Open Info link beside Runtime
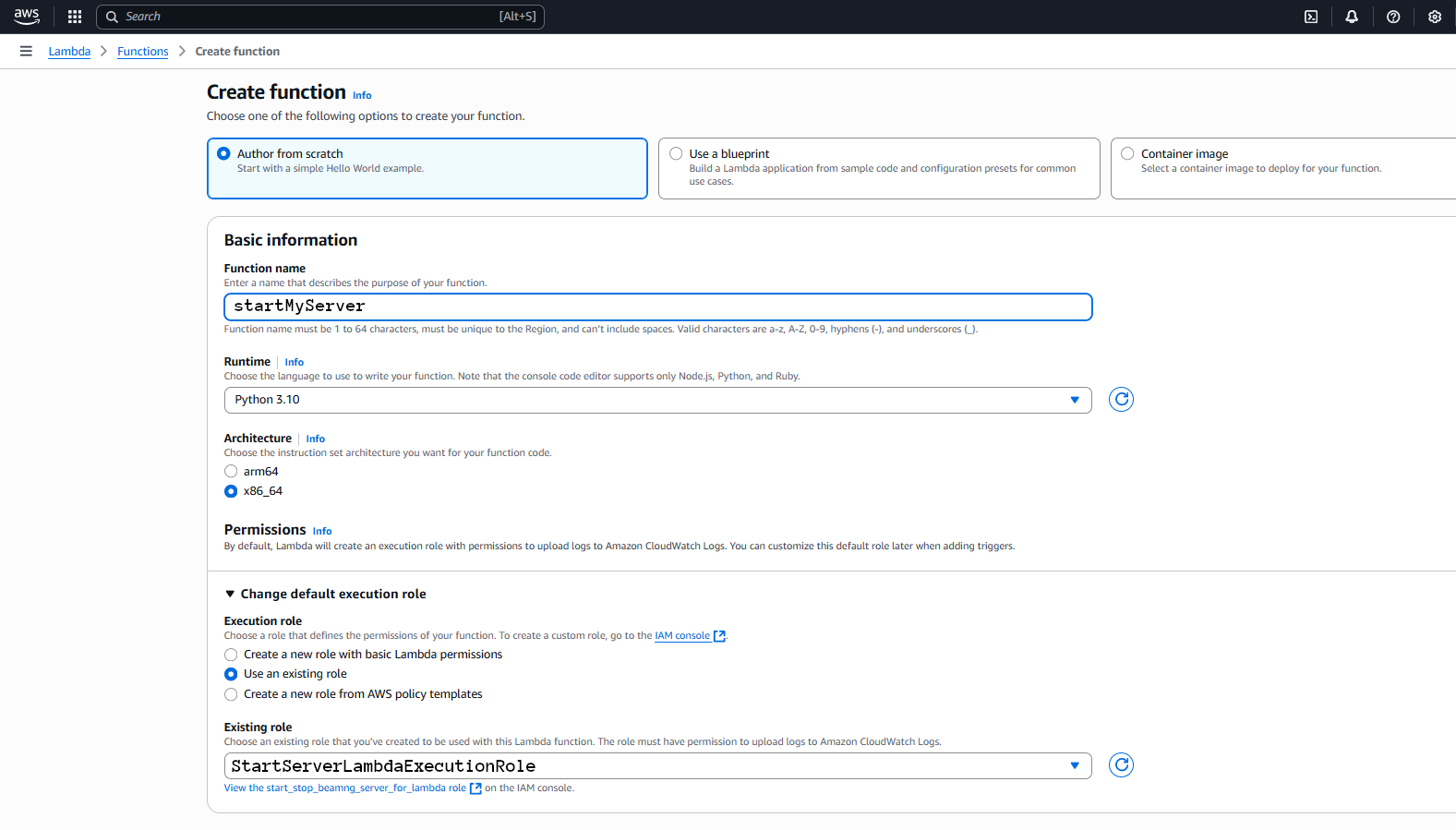1456x830 pixels. coord(294,362)
